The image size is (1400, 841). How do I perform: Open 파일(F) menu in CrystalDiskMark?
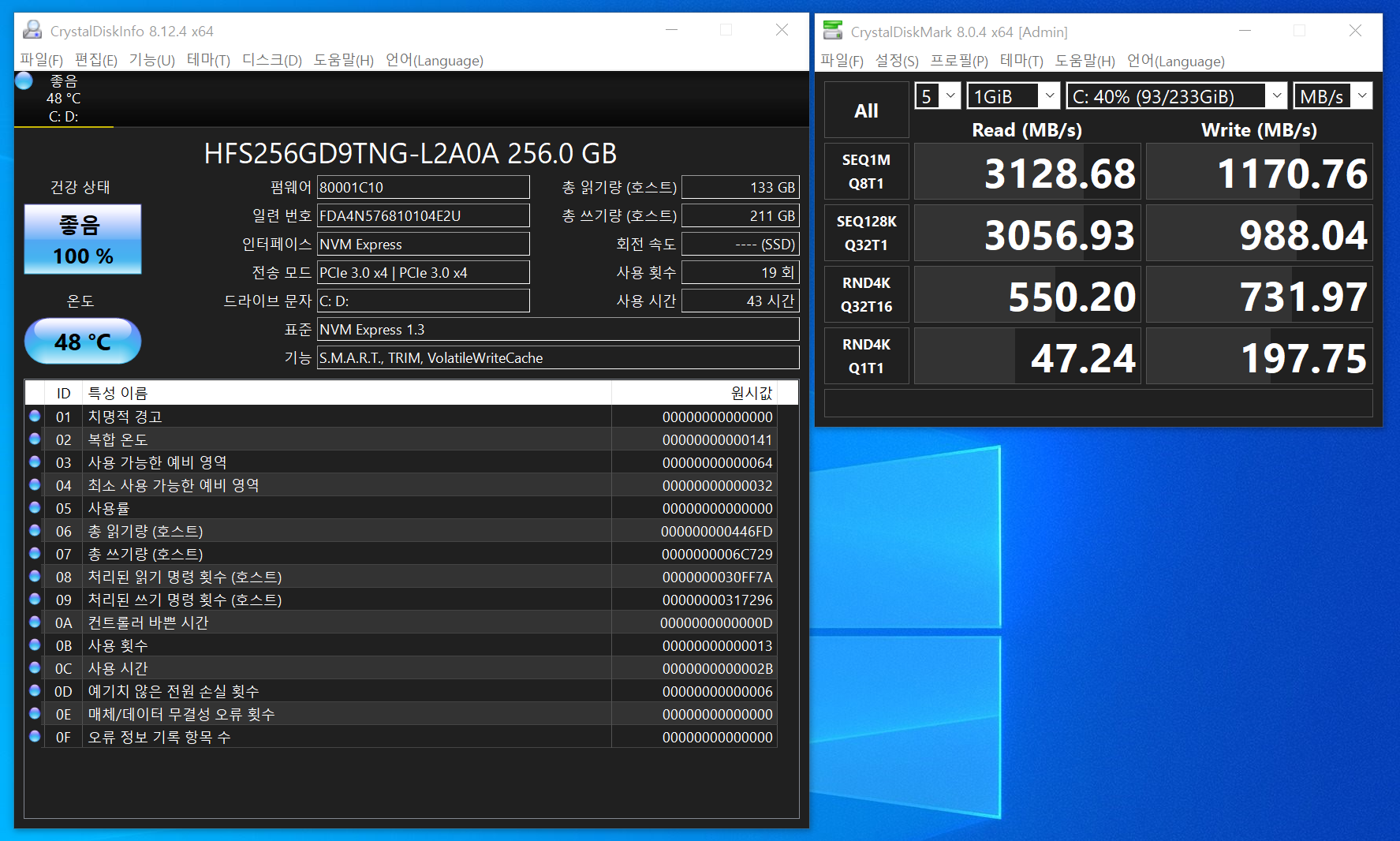tap(842, 61)
